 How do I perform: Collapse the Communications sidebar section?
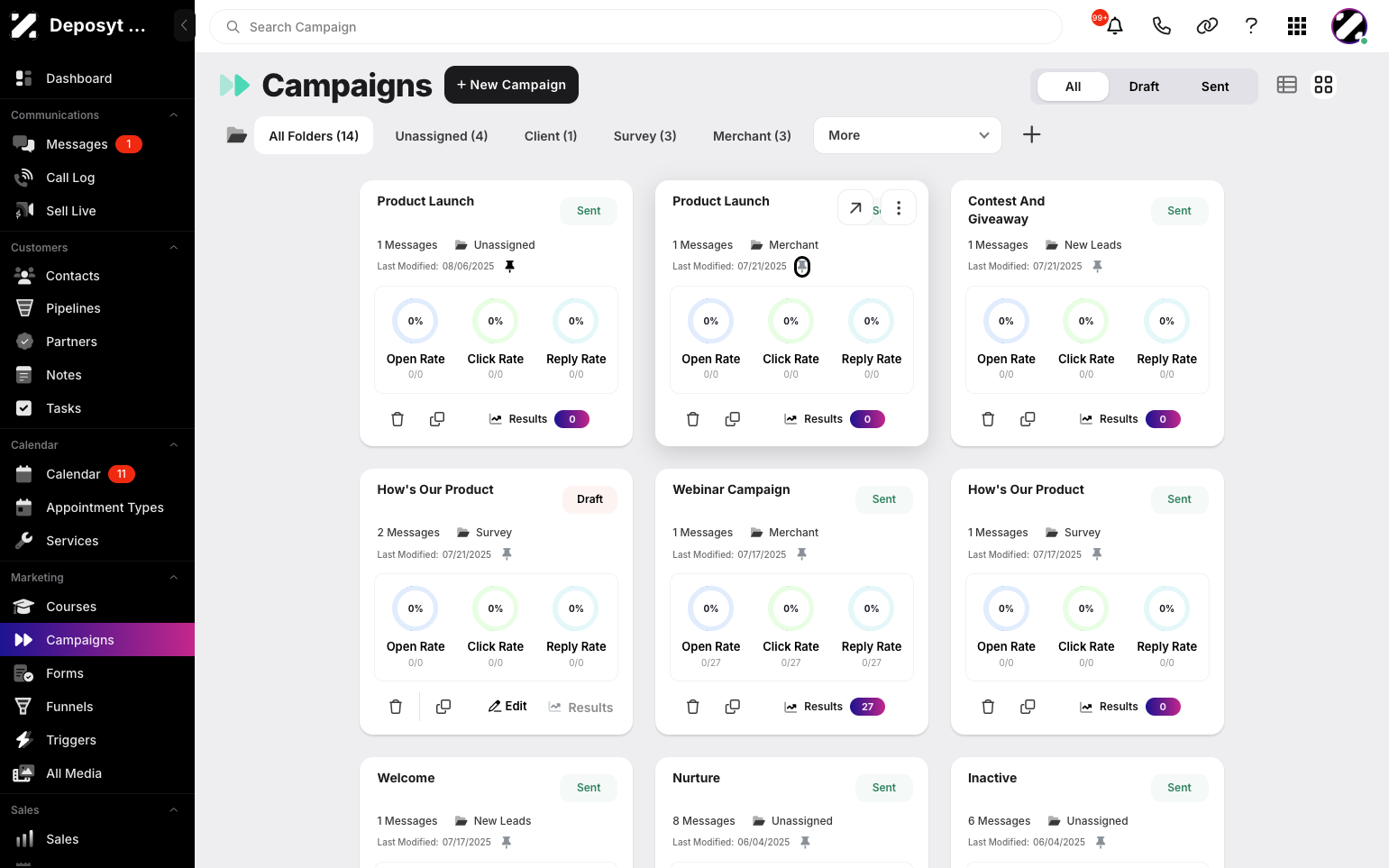click(x=174, y=115)
